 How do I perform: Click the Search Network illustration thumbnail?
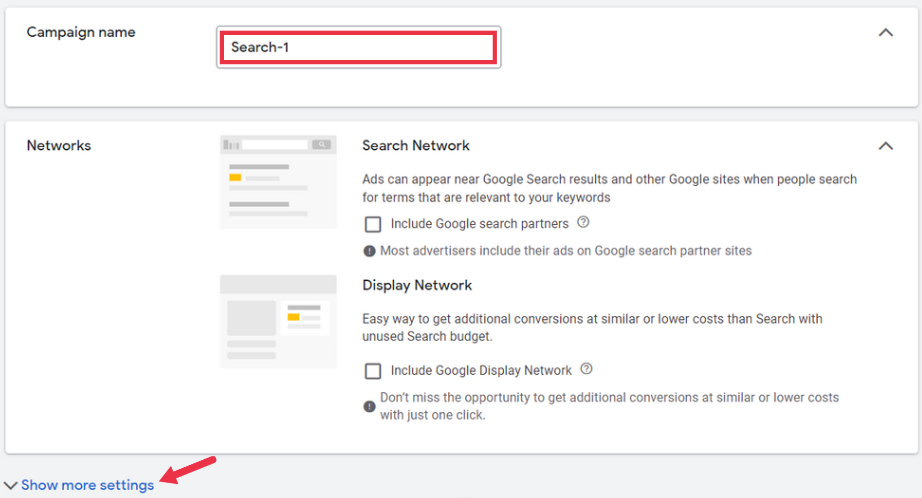pos(278,182)
